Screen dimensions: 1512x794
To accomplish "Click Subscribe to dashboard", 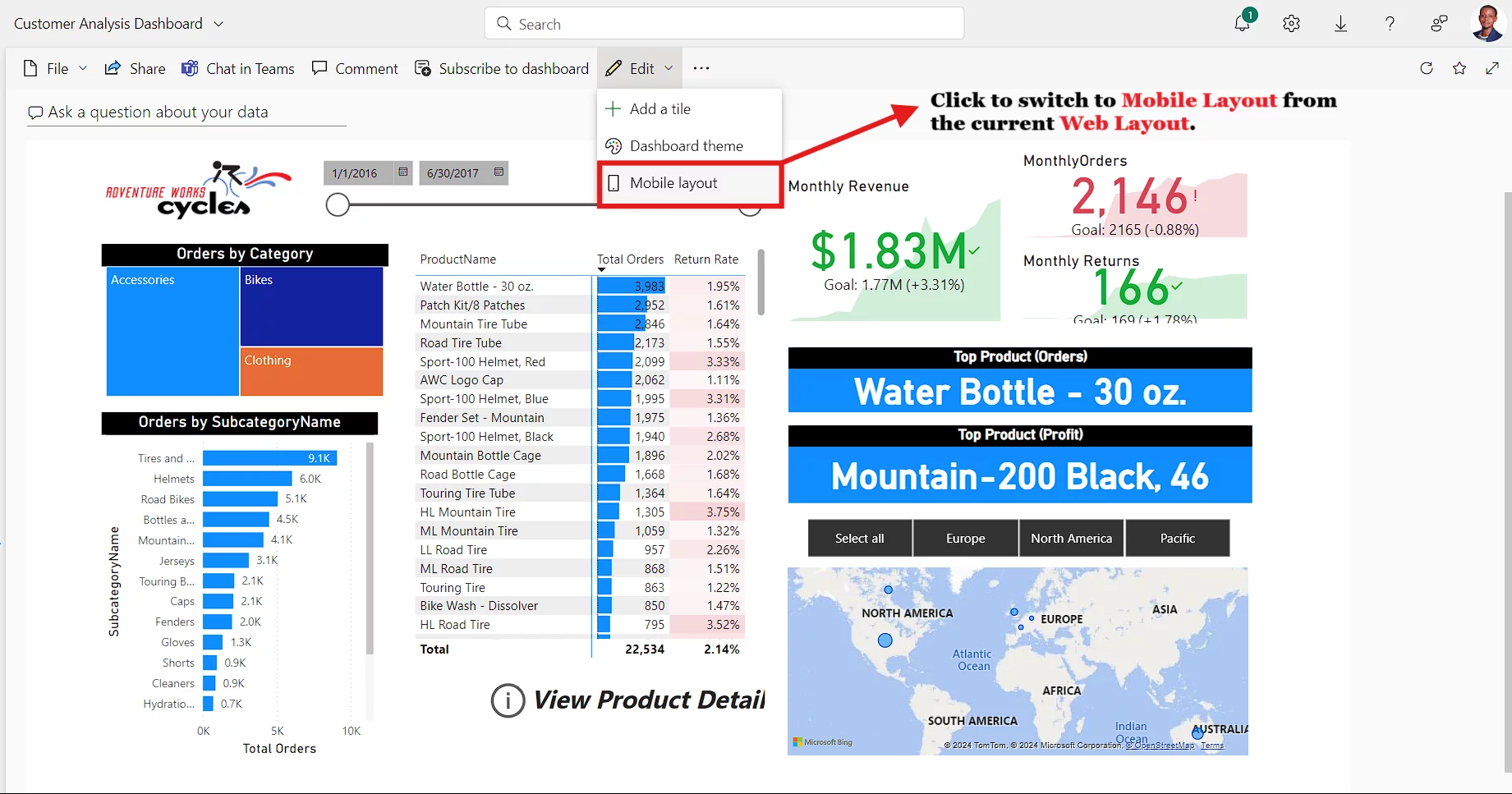I will [x=502, y=69].
